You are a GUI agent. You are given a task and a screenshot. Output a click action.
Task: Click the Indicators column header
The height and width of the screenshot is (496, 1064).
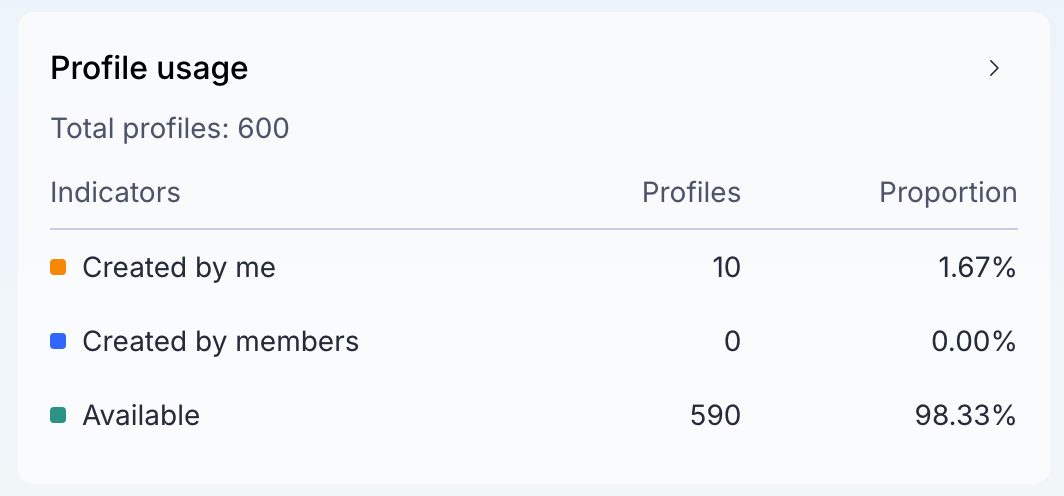point(115,193)
